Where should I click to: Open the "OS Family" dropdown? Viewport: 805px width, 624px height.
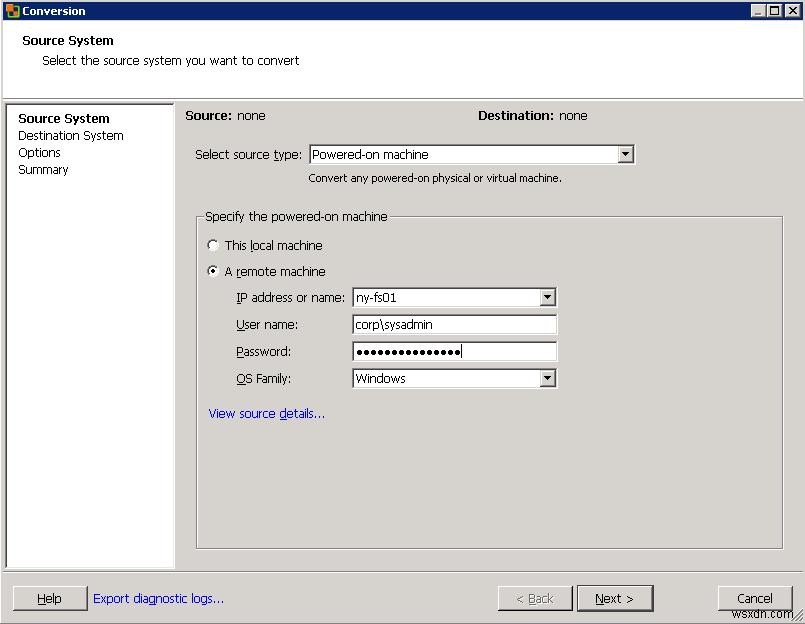coord(548,378)
